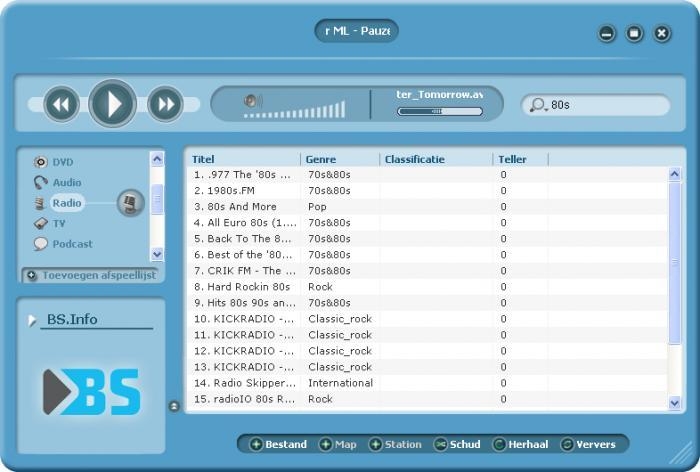Open the Audio section
This screenshot has width=700, height=472.
[67, 182]
